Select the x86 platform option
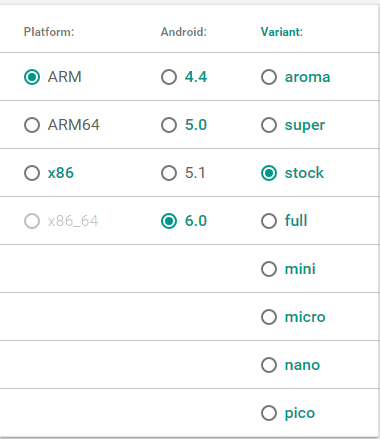The height and width of the screenshot is (439, 380). coord(32,173)
